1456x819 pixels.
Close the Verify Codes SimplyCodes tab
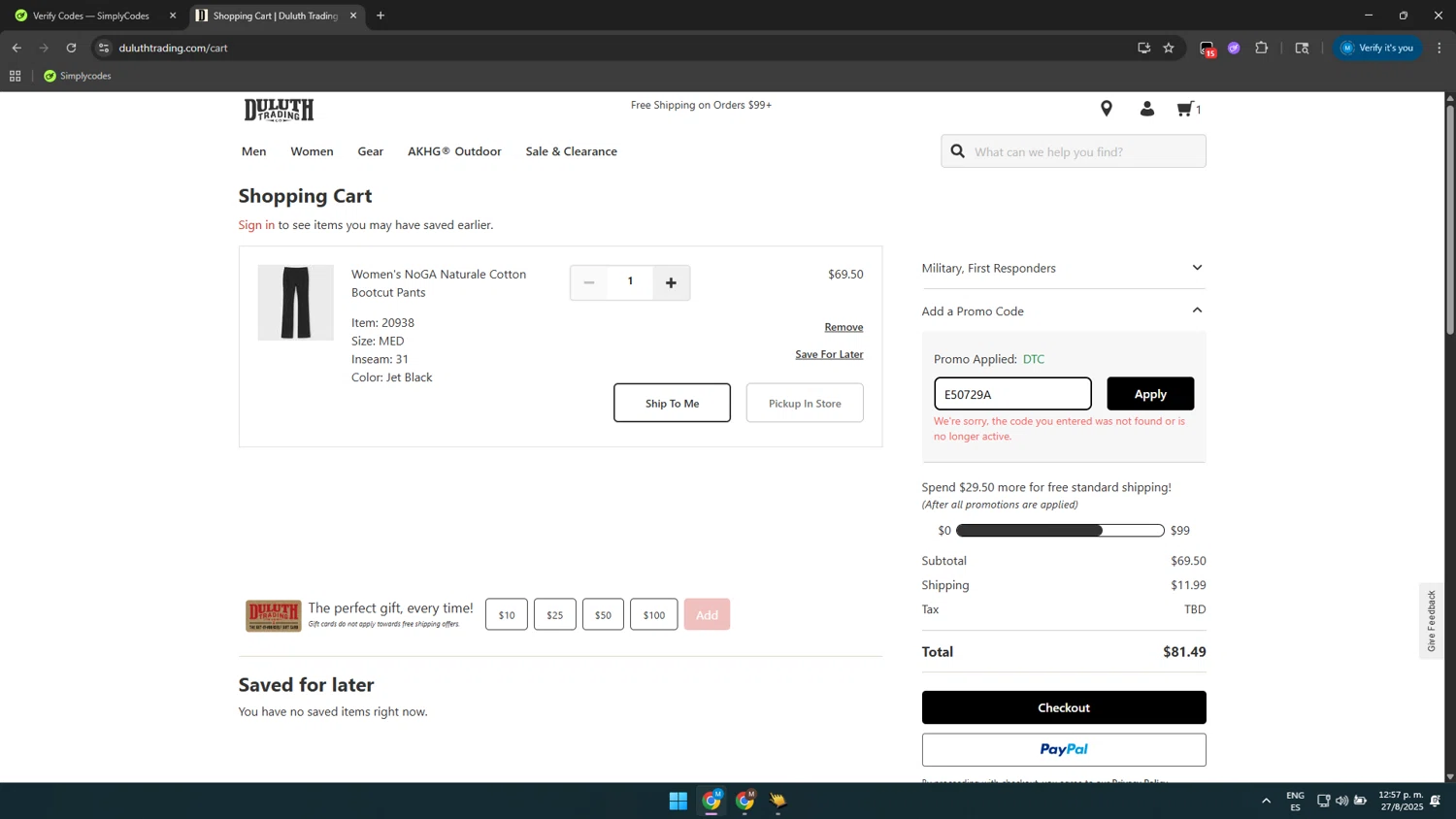click(x=173, y=16)
